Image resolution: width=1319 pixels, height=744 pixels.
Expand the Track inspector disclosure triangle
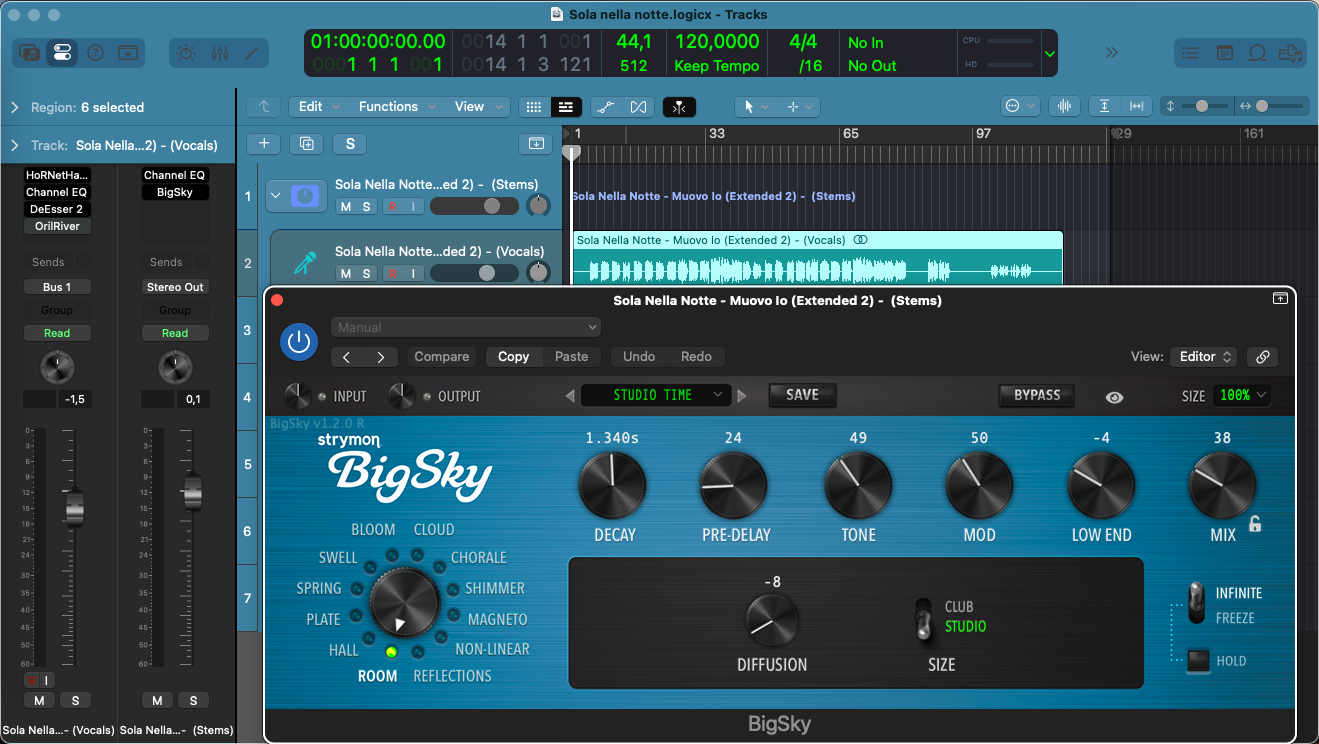pyautogui.click(x=15, y=145)
